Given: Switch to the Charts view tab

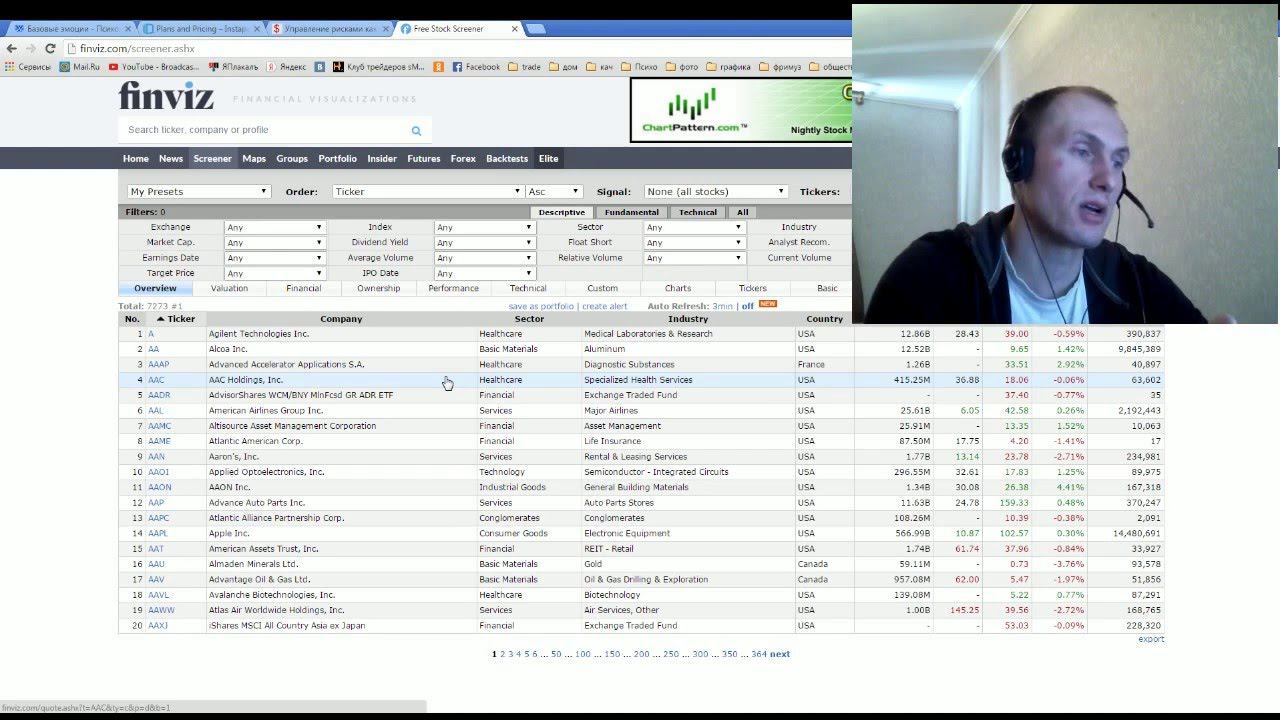Looking at the screenshot, I should (x=678, y=288).
